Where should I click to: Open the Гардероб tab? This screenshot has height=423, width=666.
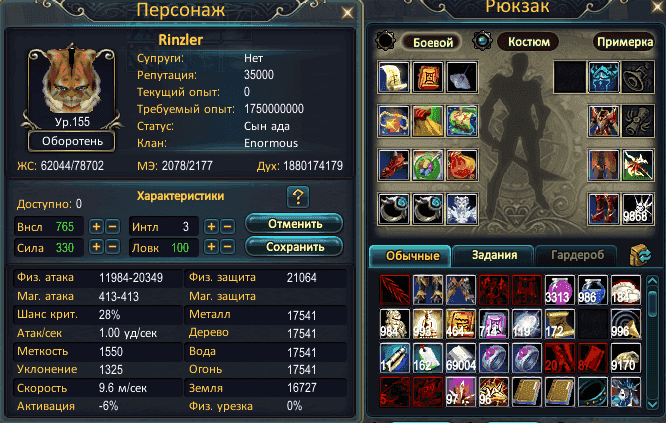click(577, 255)
